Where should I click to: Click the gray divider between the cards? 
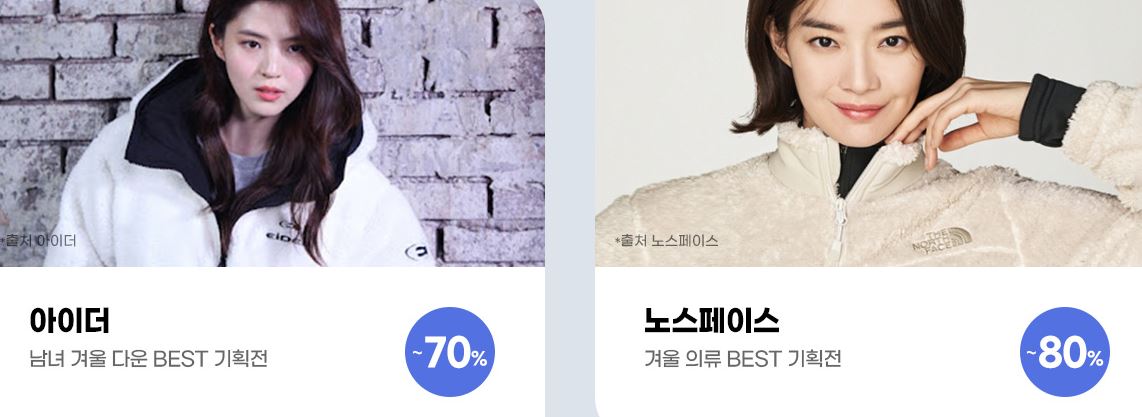tap(570, 208)
